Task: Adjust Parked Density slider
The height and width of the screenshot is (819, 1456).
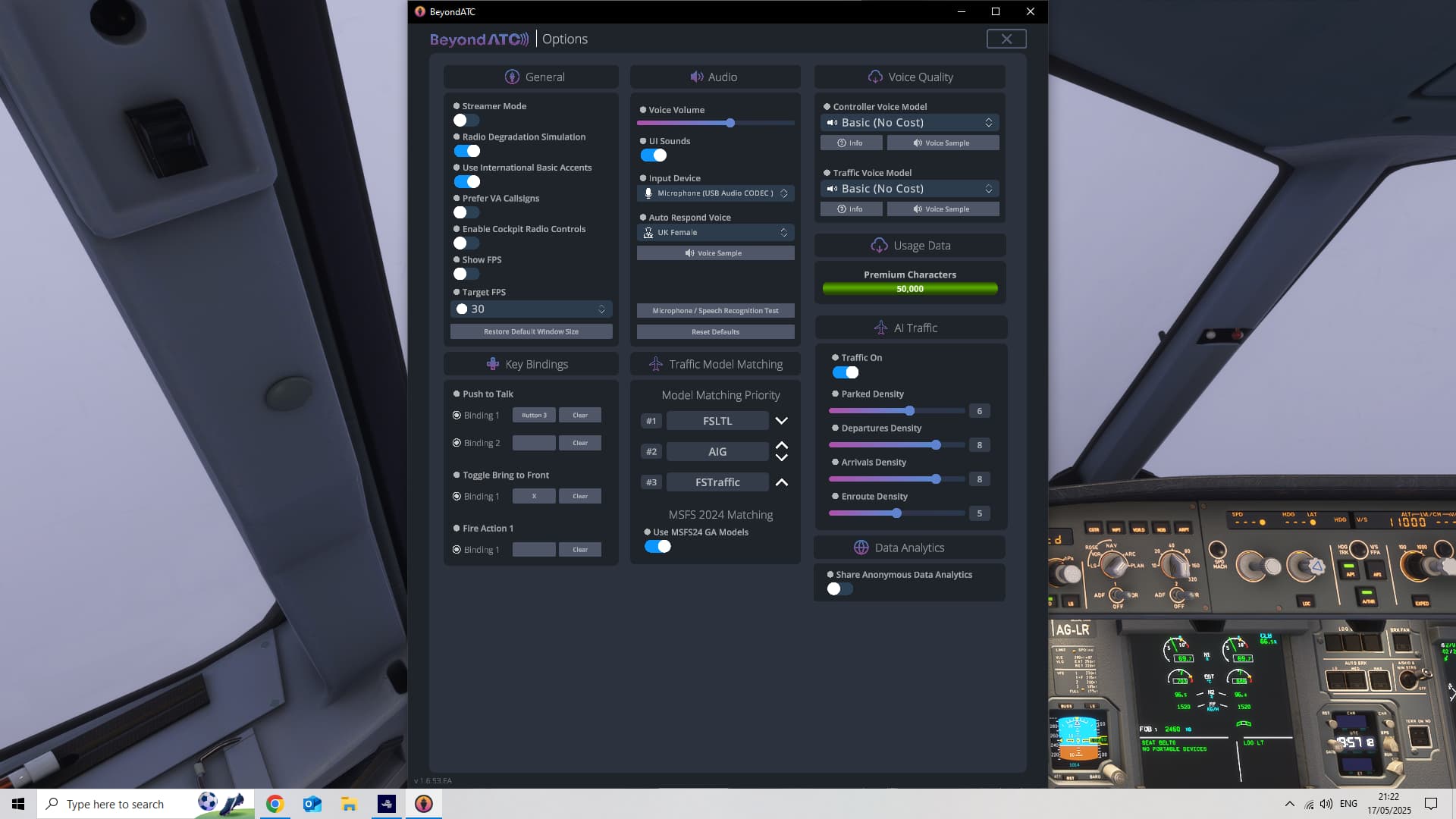Action: point(896,411)
